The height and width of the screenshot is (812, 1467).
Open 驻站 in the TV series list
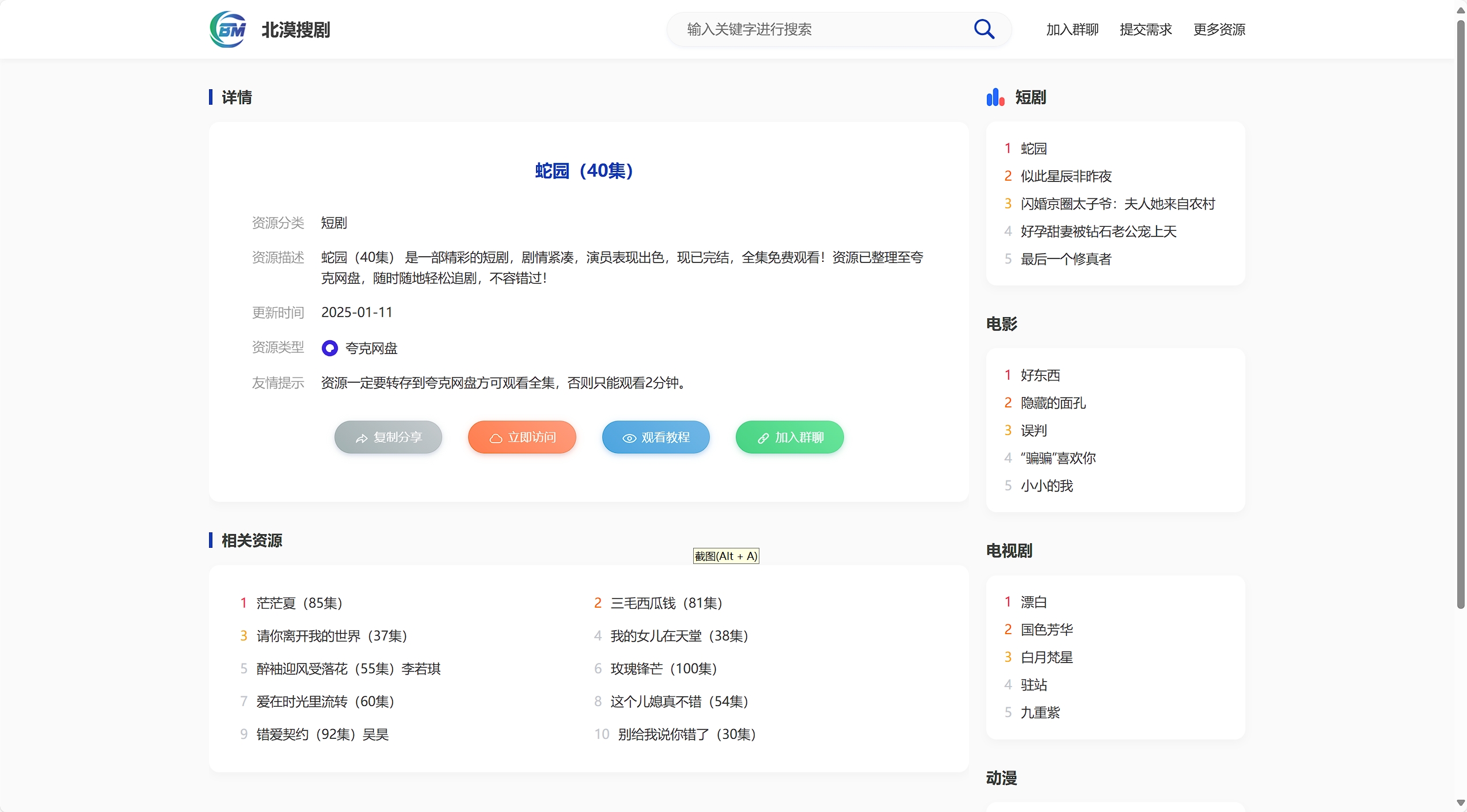pos(1033,685)
